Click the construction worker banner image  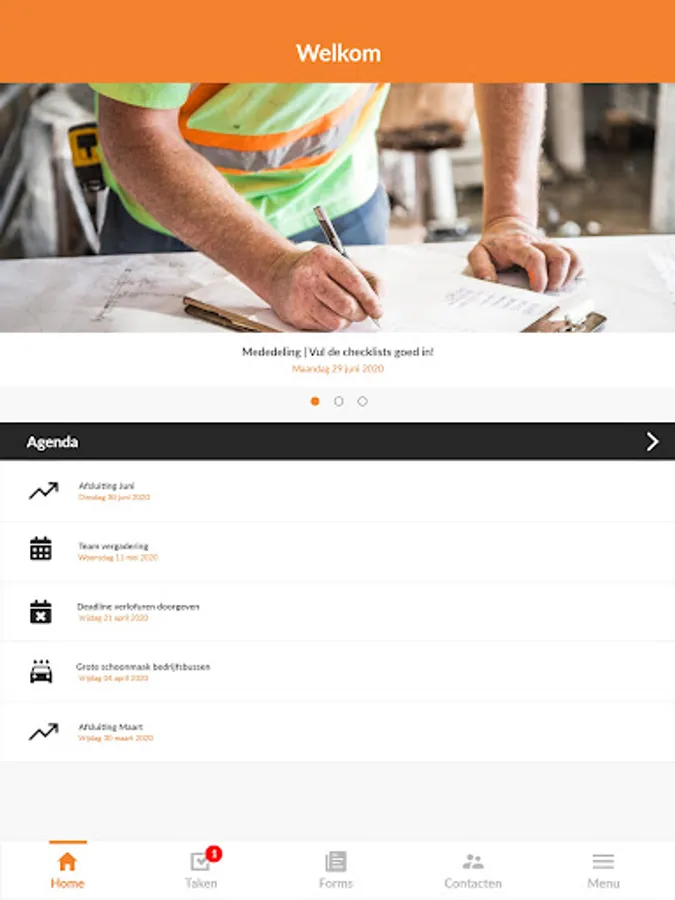pos(338,207)
